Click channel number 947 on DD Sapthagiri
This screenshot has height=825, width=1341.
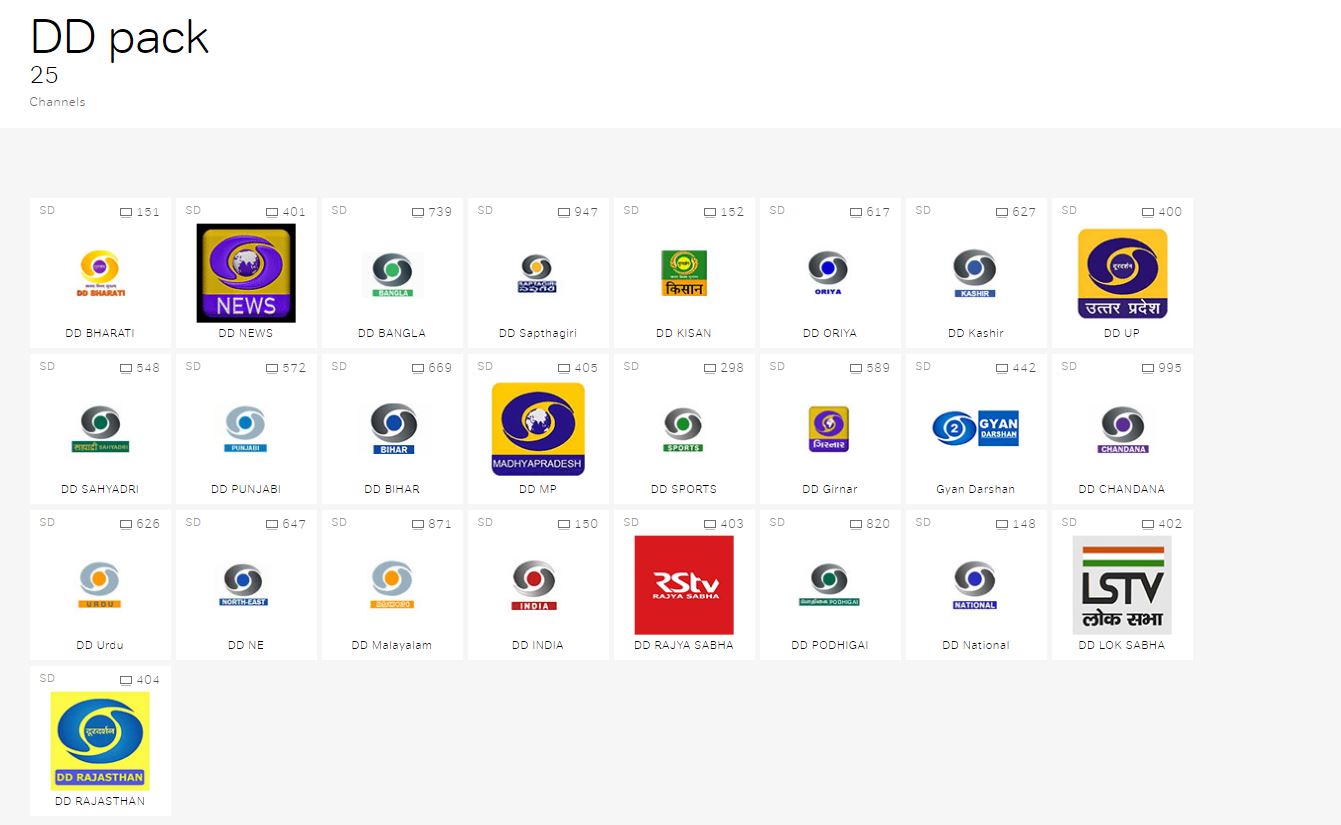(585, 212)
